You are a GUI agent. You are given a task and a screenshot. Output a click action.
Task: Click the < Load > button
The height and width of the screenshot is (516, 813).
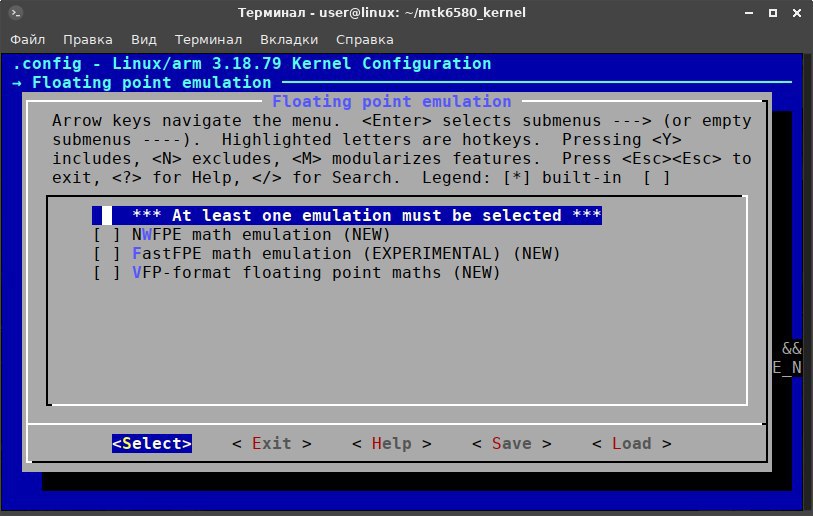click(631, 443)
